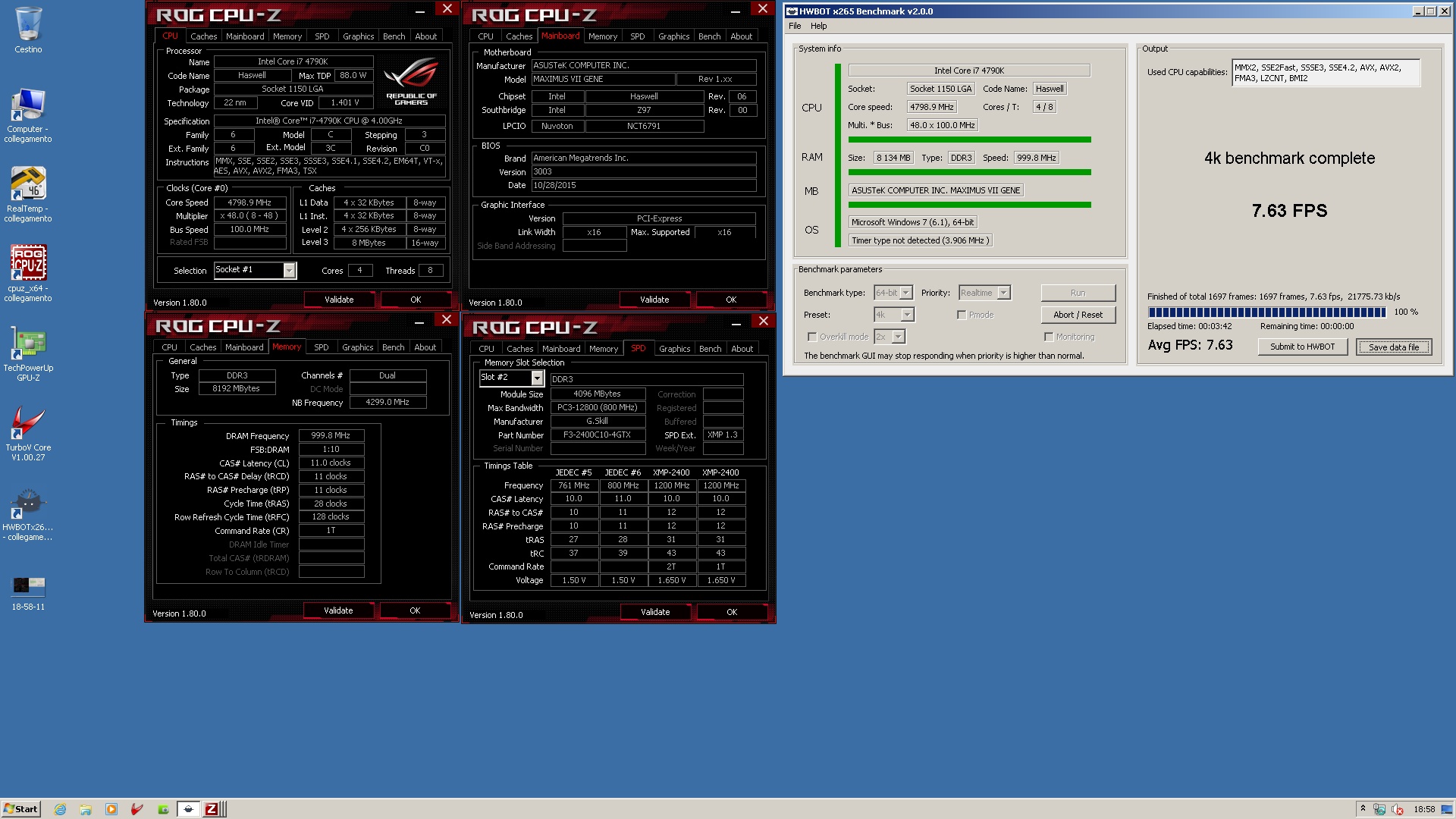Open Windows Media Player taskbar icon

coord(111,809)
